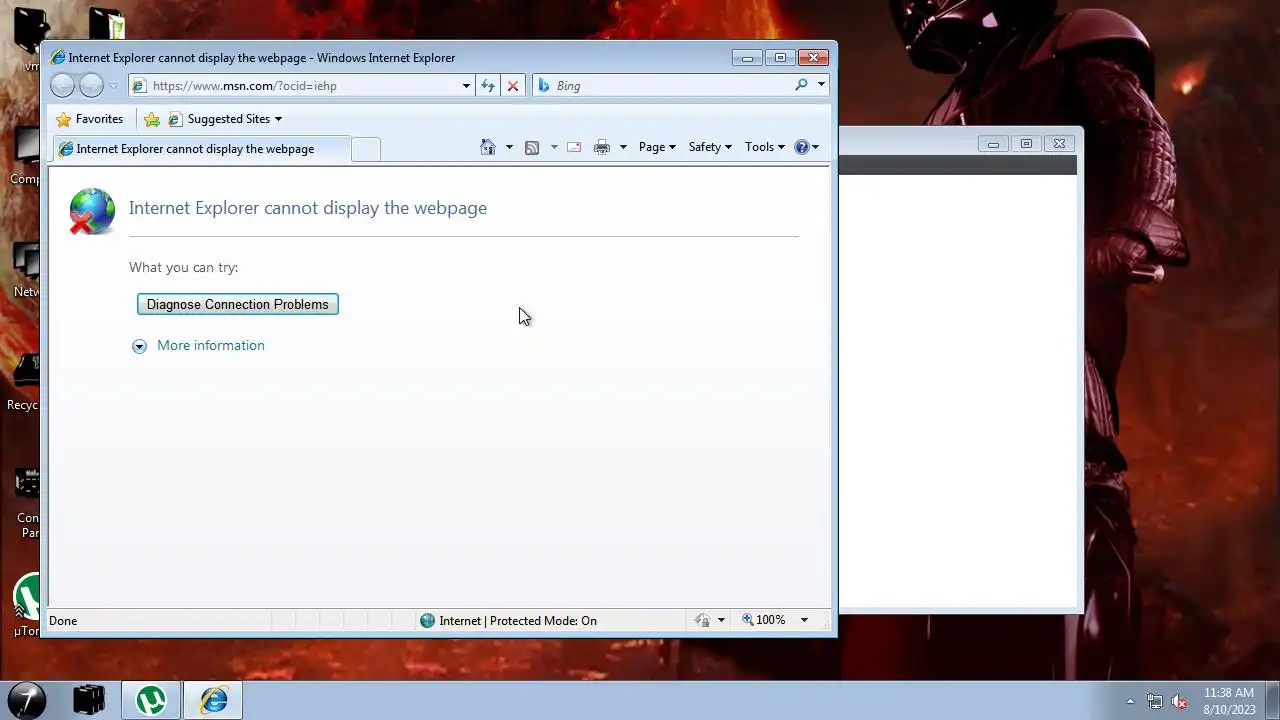Click the 'What you can try:' text
The image size is (1280, 720).
tap(184, 267)
